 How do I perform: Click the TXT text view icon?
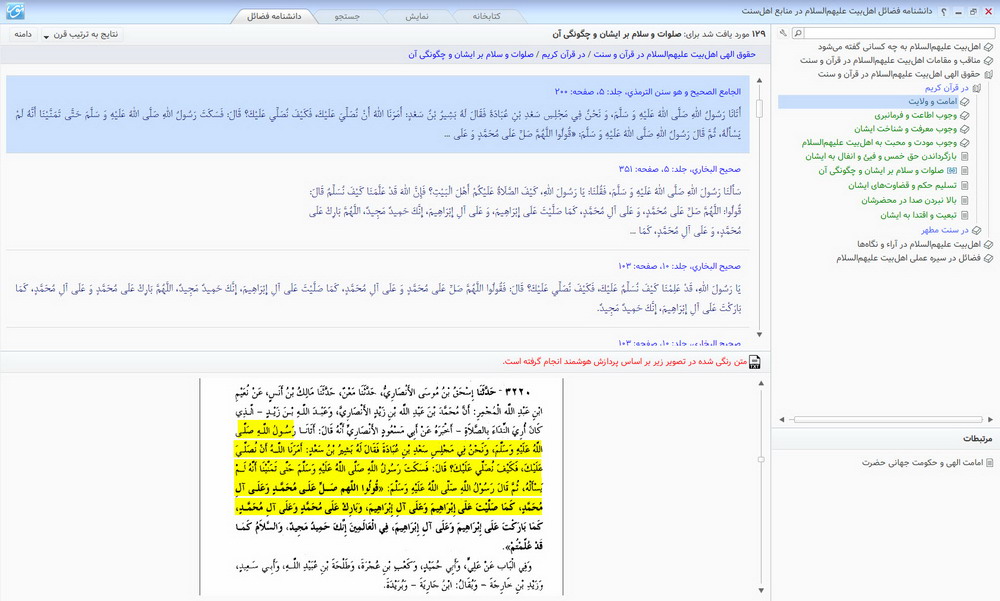click(x=754, y=362)
